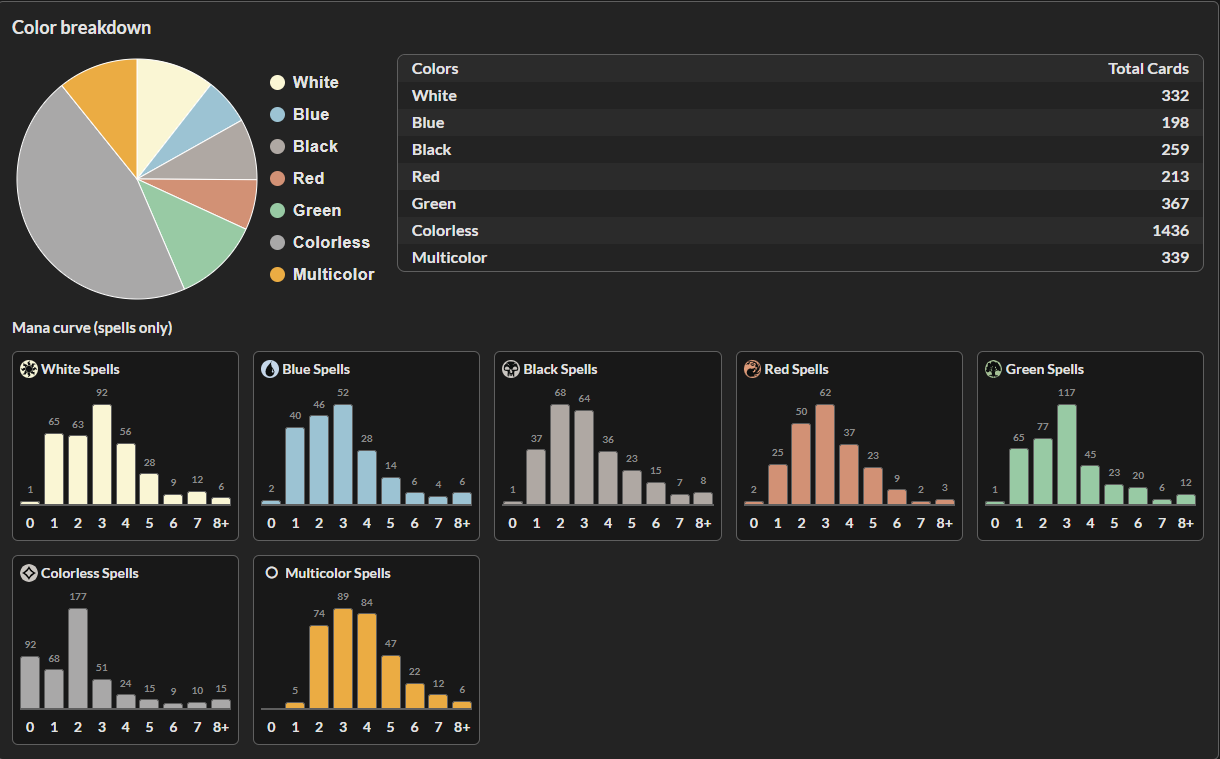The image size is (1220, 759).
Task: Click the Blue Spells bar labeled 52
Action: pyautogui.click(x=343, y=454)
